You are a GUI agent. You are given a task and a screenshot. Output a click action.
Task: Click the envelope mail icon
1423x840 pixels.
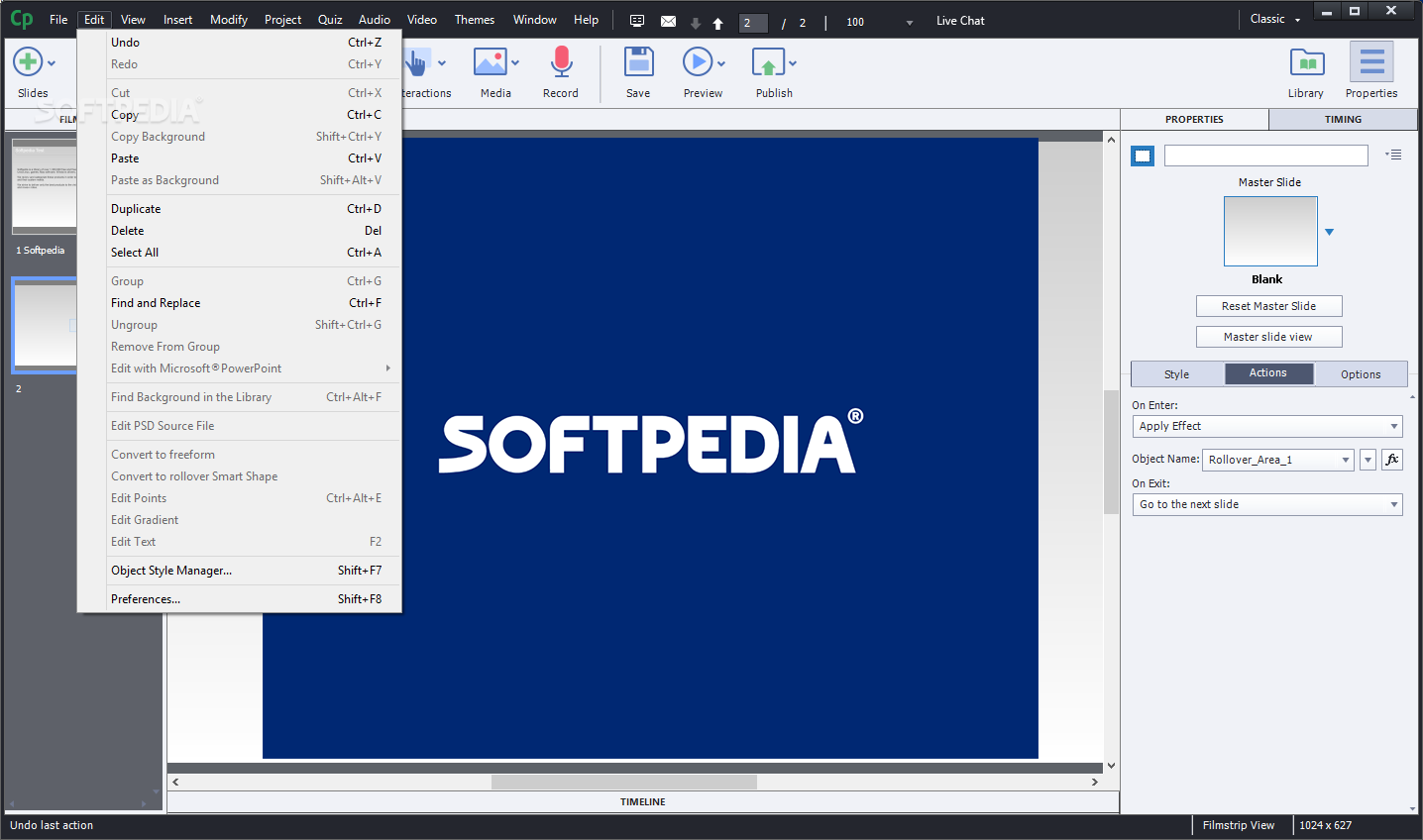[668, 21]
